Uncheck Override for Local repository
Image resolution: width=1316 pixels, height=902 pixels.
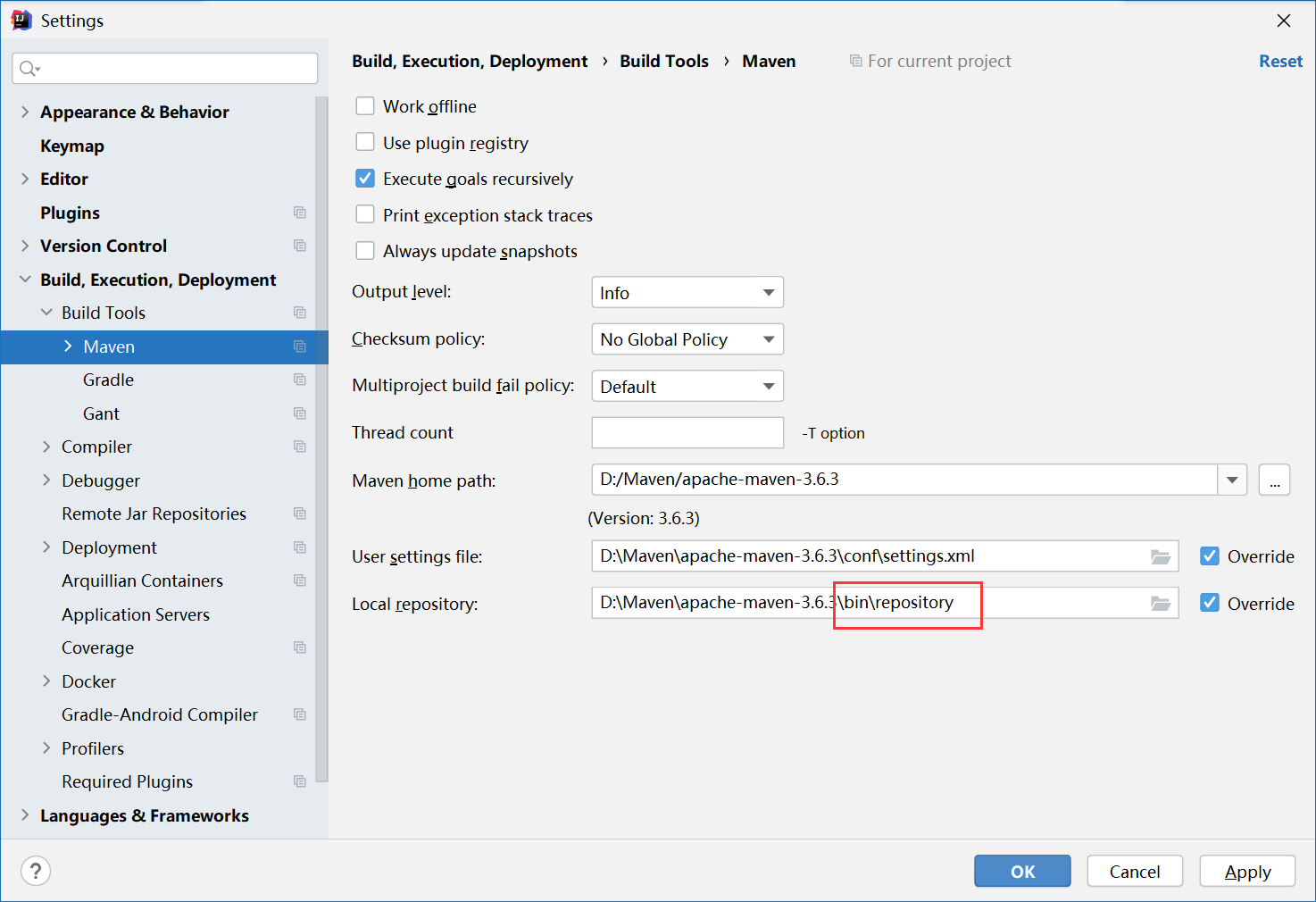(x=1210, y=604)
